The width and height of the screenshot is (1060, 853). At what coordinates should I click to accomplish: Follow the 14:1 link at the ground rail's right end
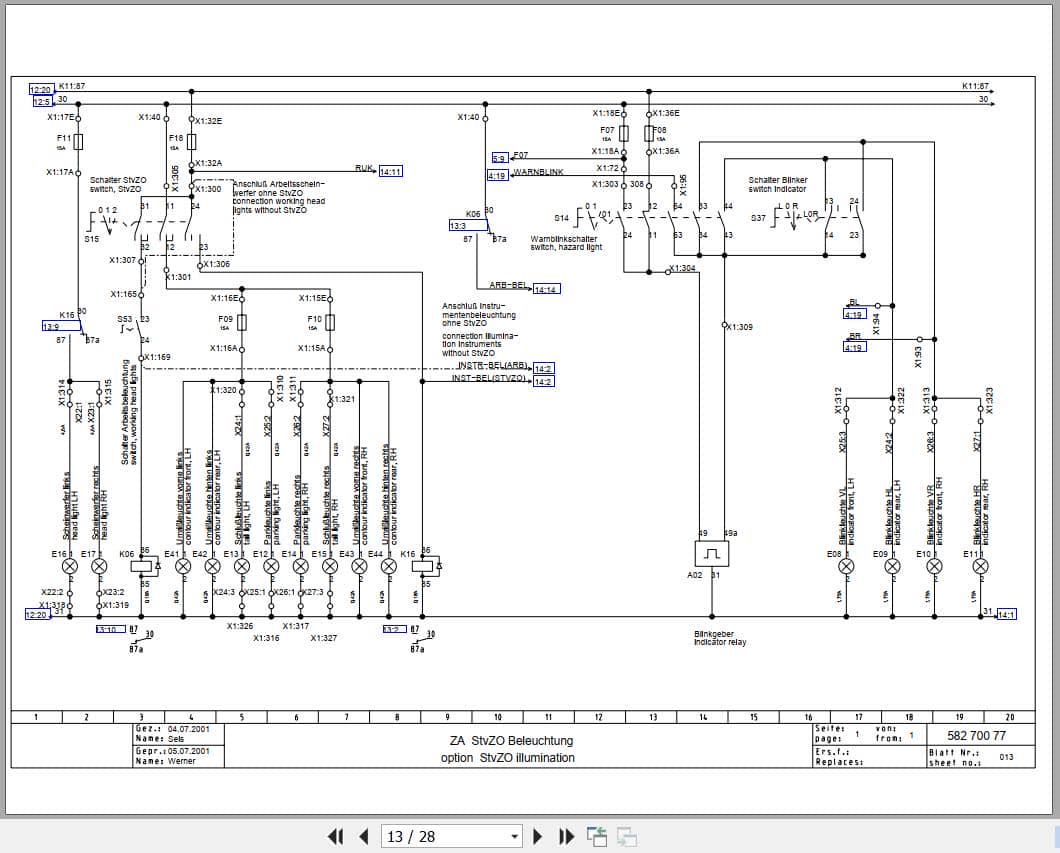[x=1006, y=614]
